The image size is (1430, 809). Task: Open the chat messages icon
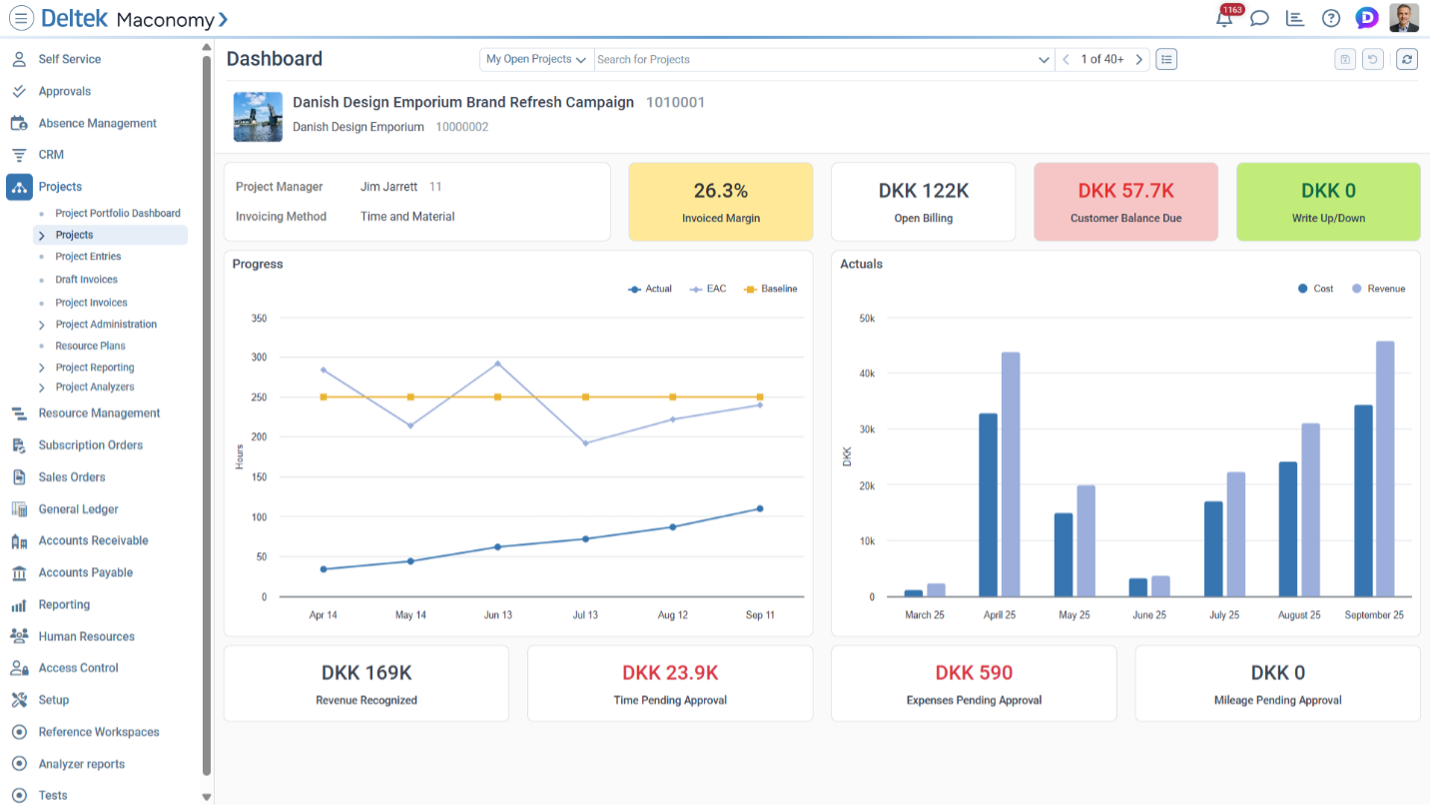1260,18
